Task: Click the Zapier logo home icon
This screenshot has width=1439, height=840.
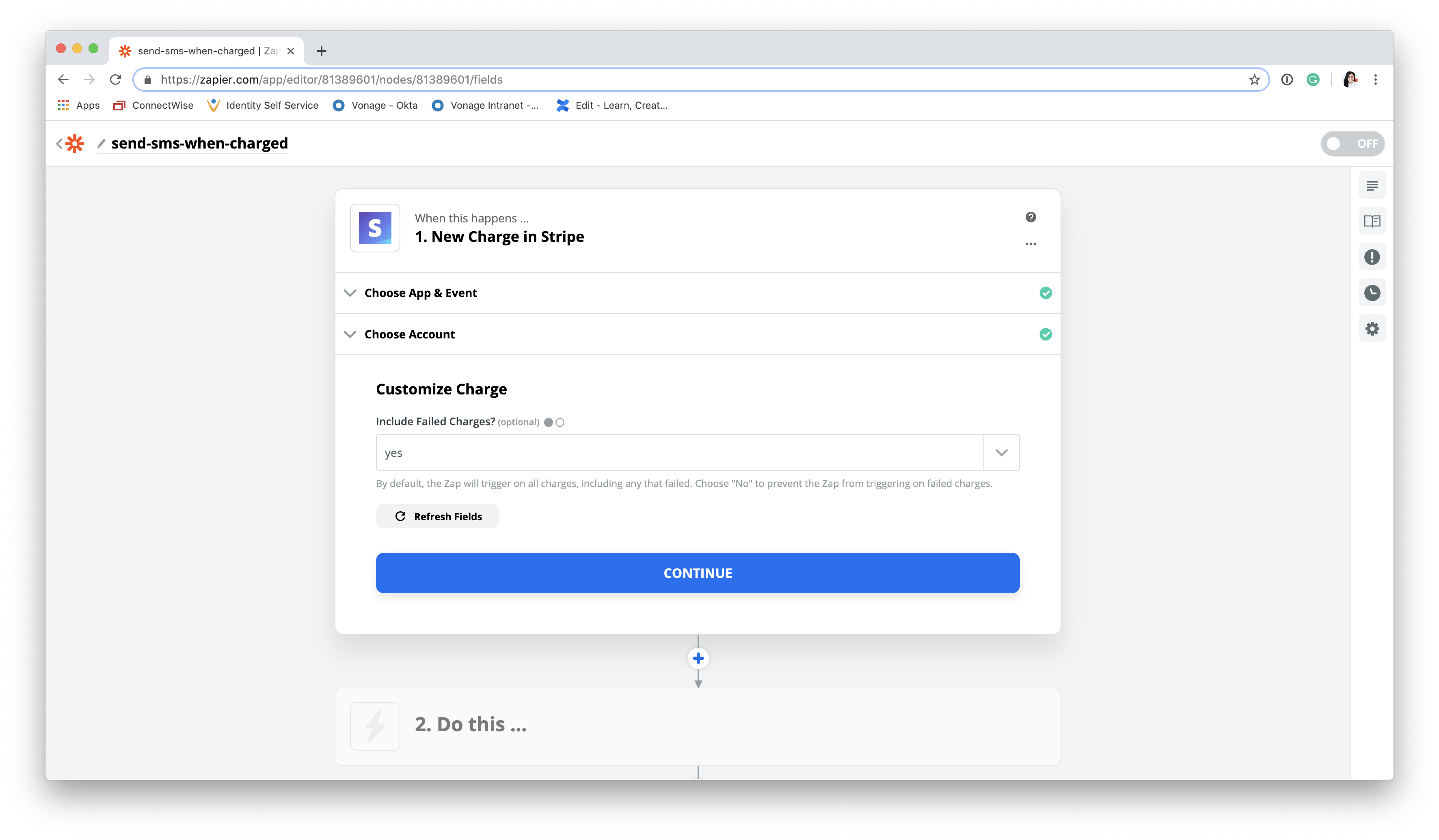Action: [75, 144]
